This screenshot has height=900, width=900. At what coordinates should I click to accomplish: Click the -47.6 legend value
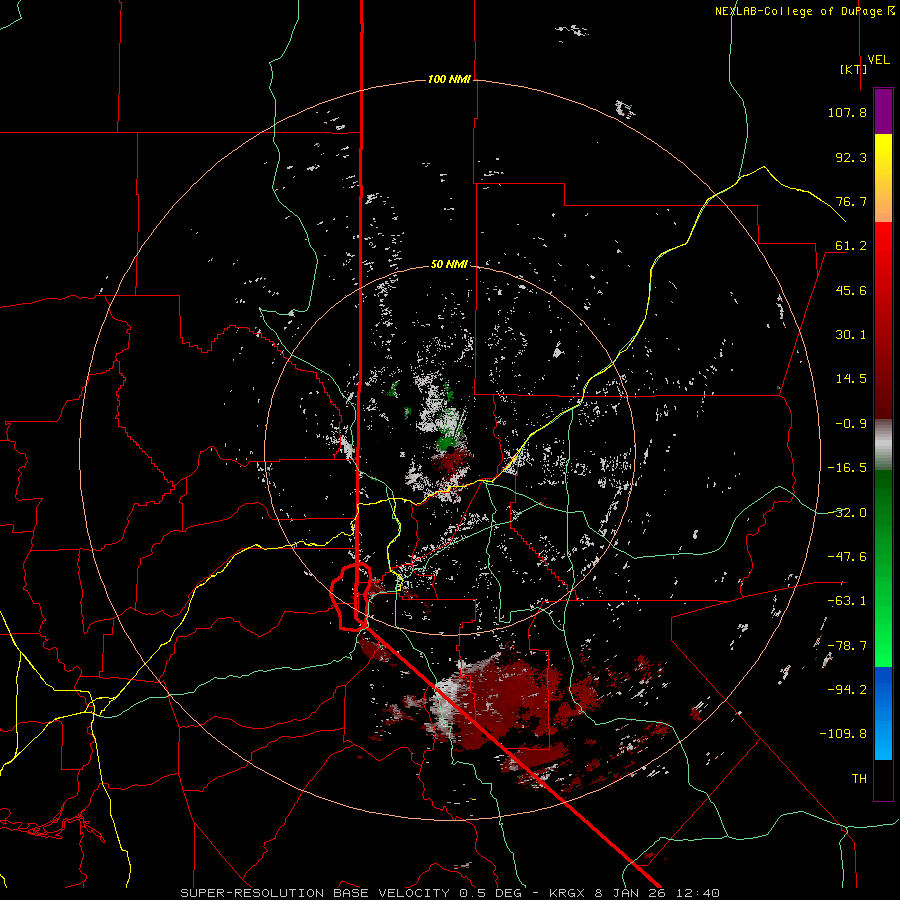pyautogui.click(x=847, y=557)
